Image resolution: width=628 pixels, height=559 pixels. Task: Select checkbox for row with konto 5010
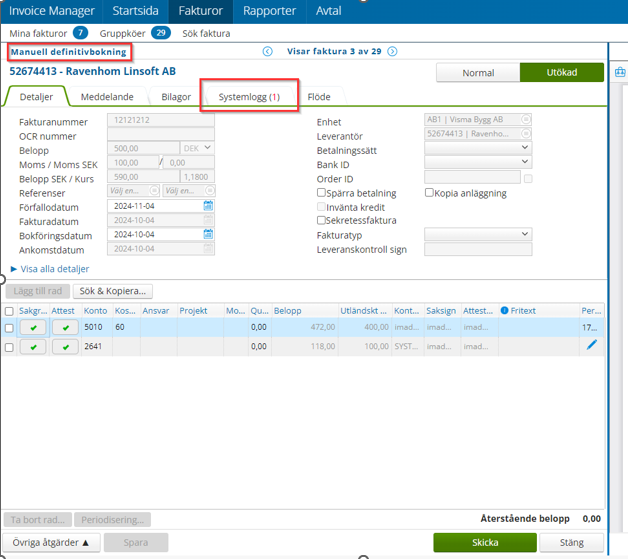tap(9, 328)
